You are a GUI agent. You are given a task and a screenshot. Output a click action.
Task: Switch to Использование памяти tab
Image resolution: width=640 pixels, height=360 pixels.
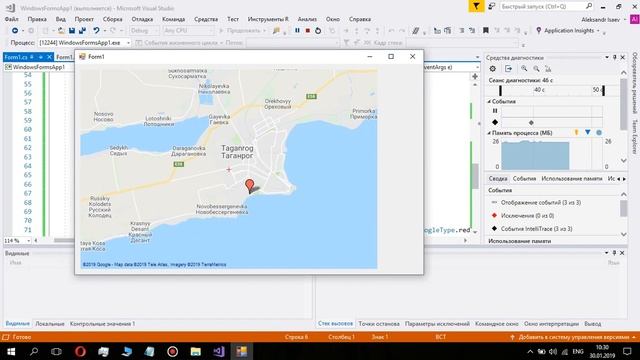tap(571, 179)
